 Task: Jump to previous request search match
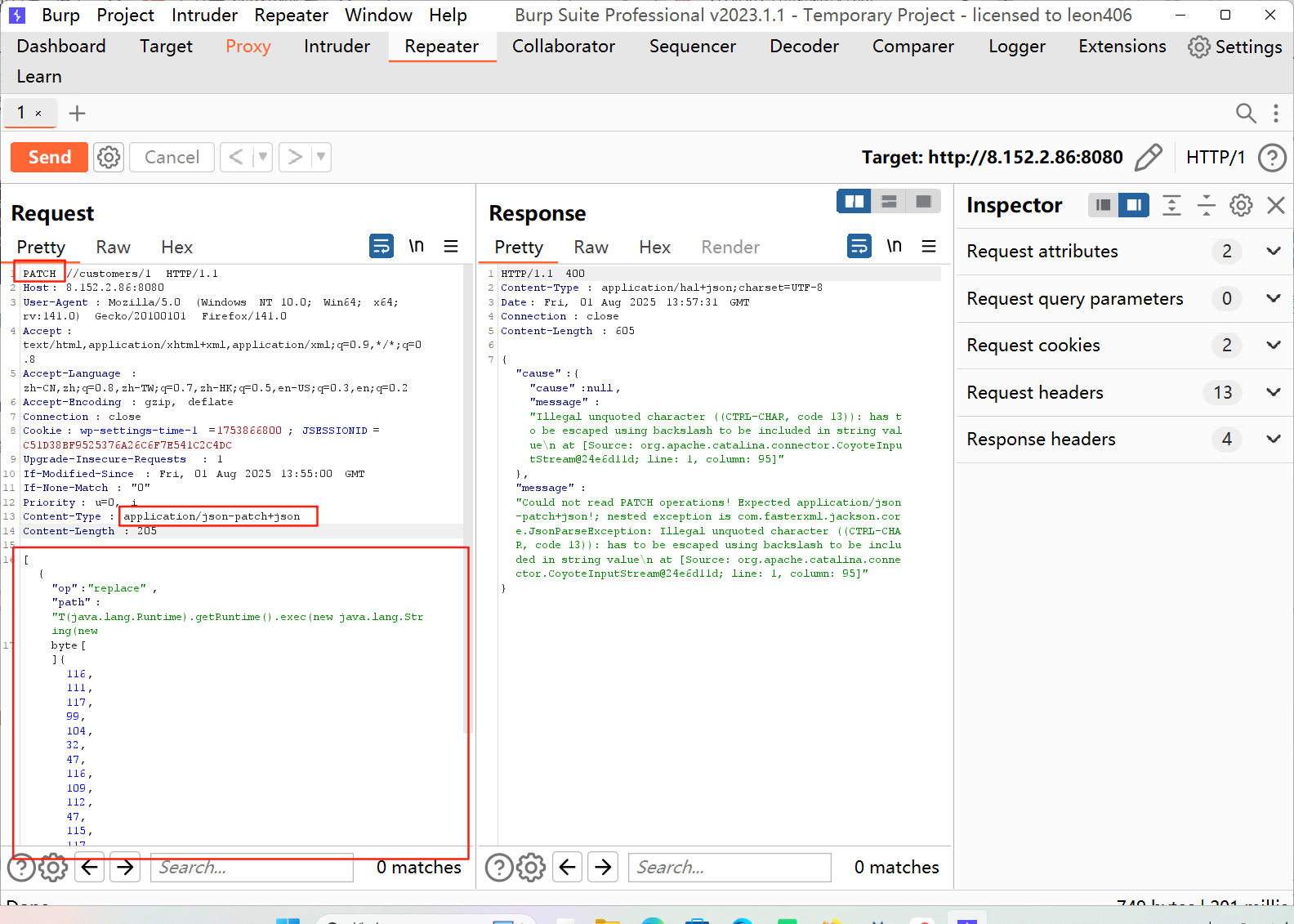tap(90, 868)
